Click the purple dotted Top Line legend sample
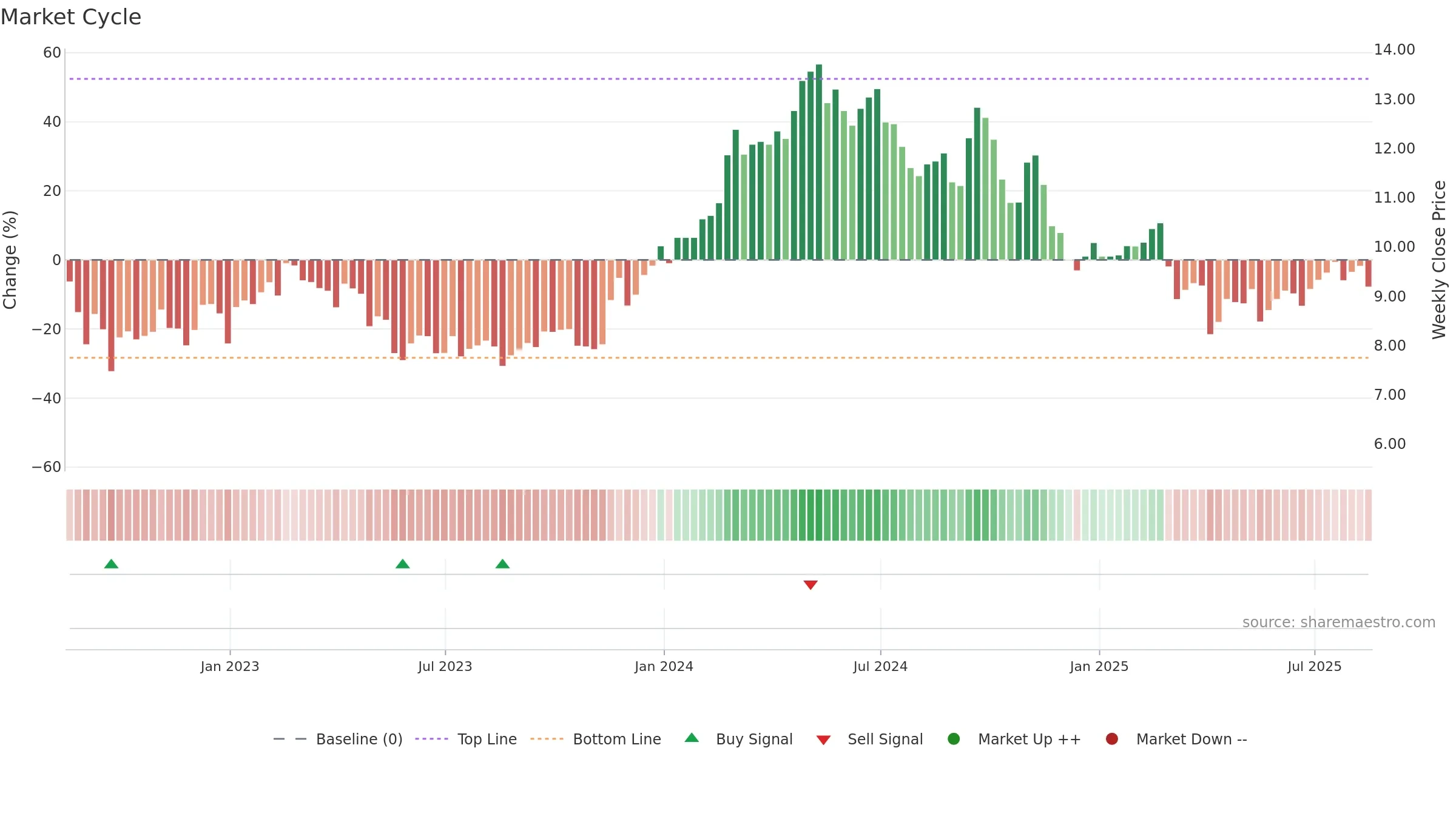This screenshot has height=819, width=1456. tap(431, 739)
